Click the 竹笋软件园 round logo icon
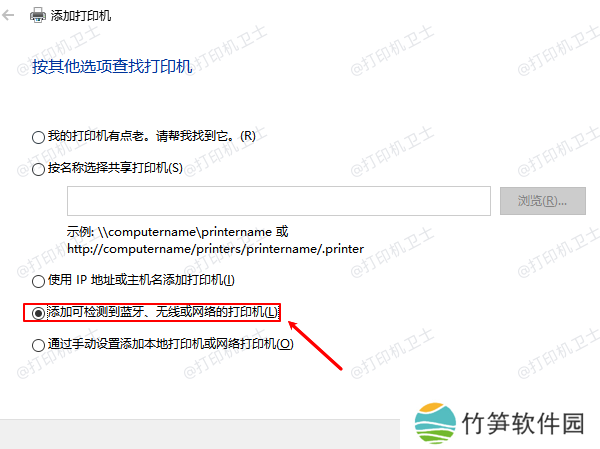Viewport: 600px width, 449px height. coord(435,423)
